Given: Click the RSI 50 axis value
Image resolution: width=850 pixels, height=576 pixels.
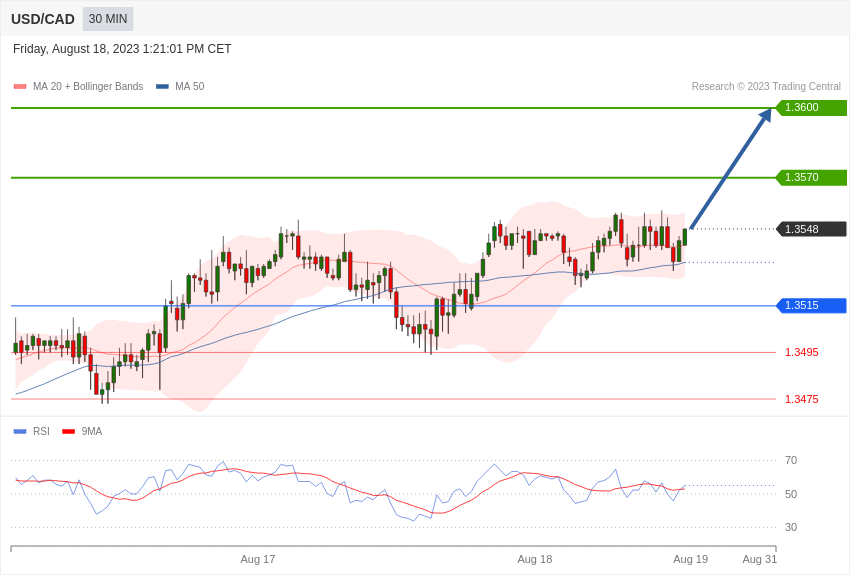Looking at the screenshot, I should click(791, 494).
